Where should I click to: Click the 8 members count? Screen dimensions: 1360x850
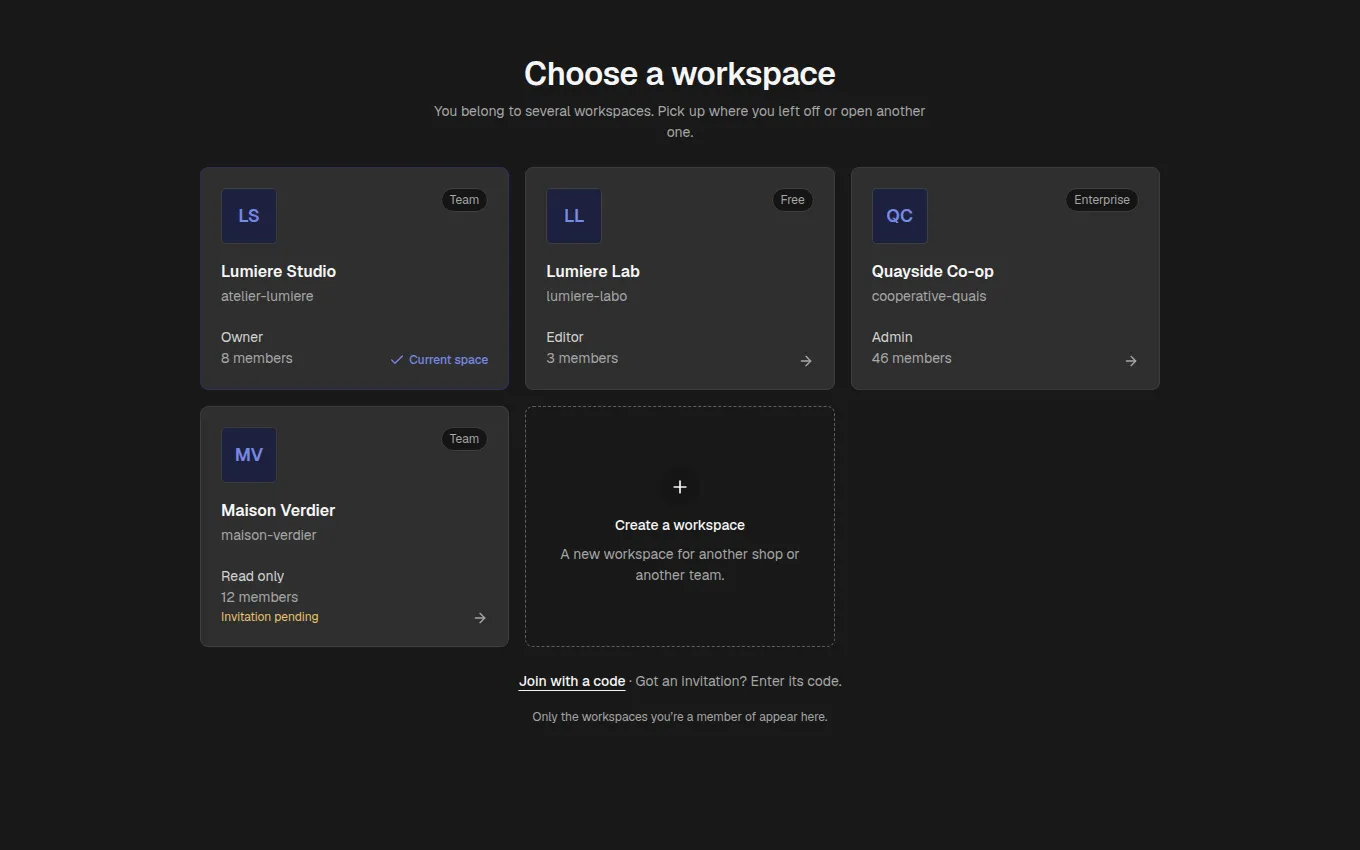[x=257, y=358]
